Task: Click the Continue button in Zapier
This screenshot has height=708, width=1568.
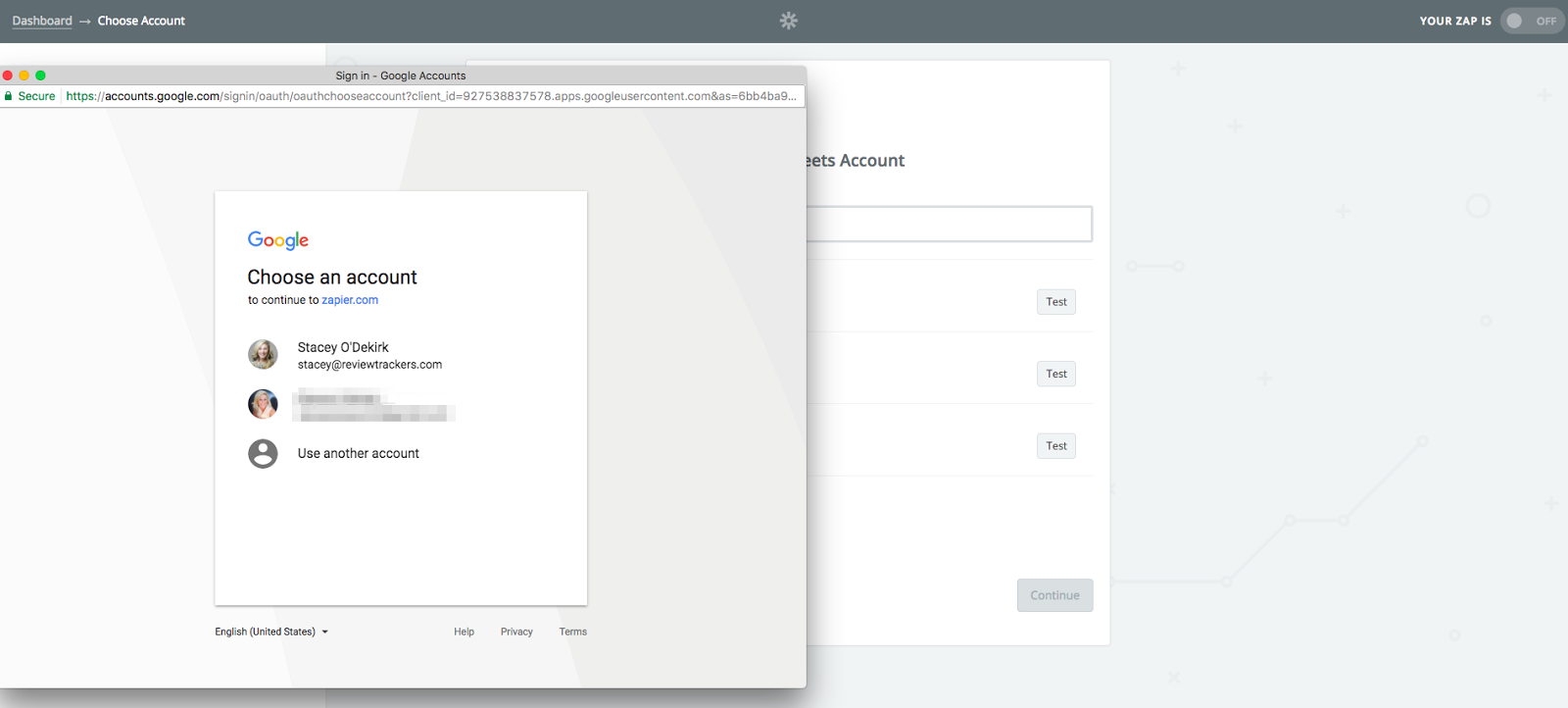Action: pyautogui.click(x=1054, y=595)
